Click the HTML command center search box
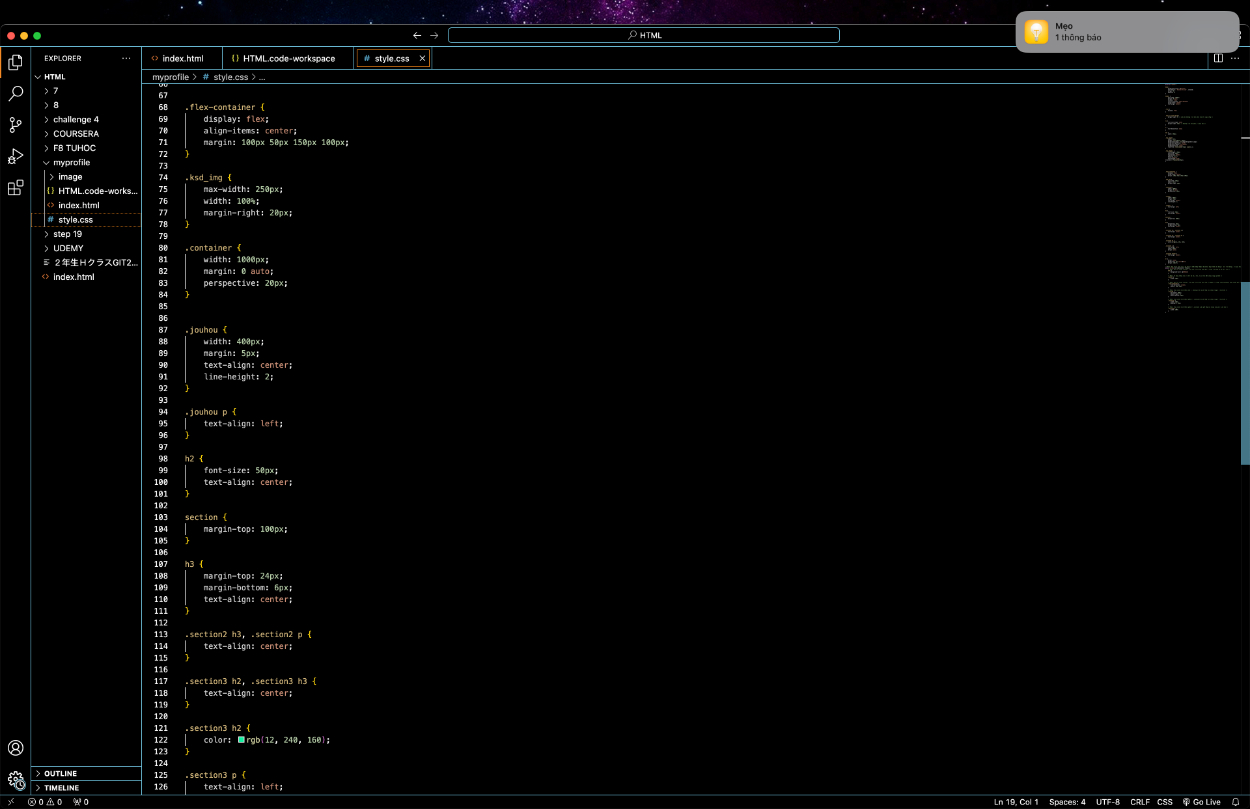Image resolution: width=1250 pixels, height=809 pixels. point(643,35)
